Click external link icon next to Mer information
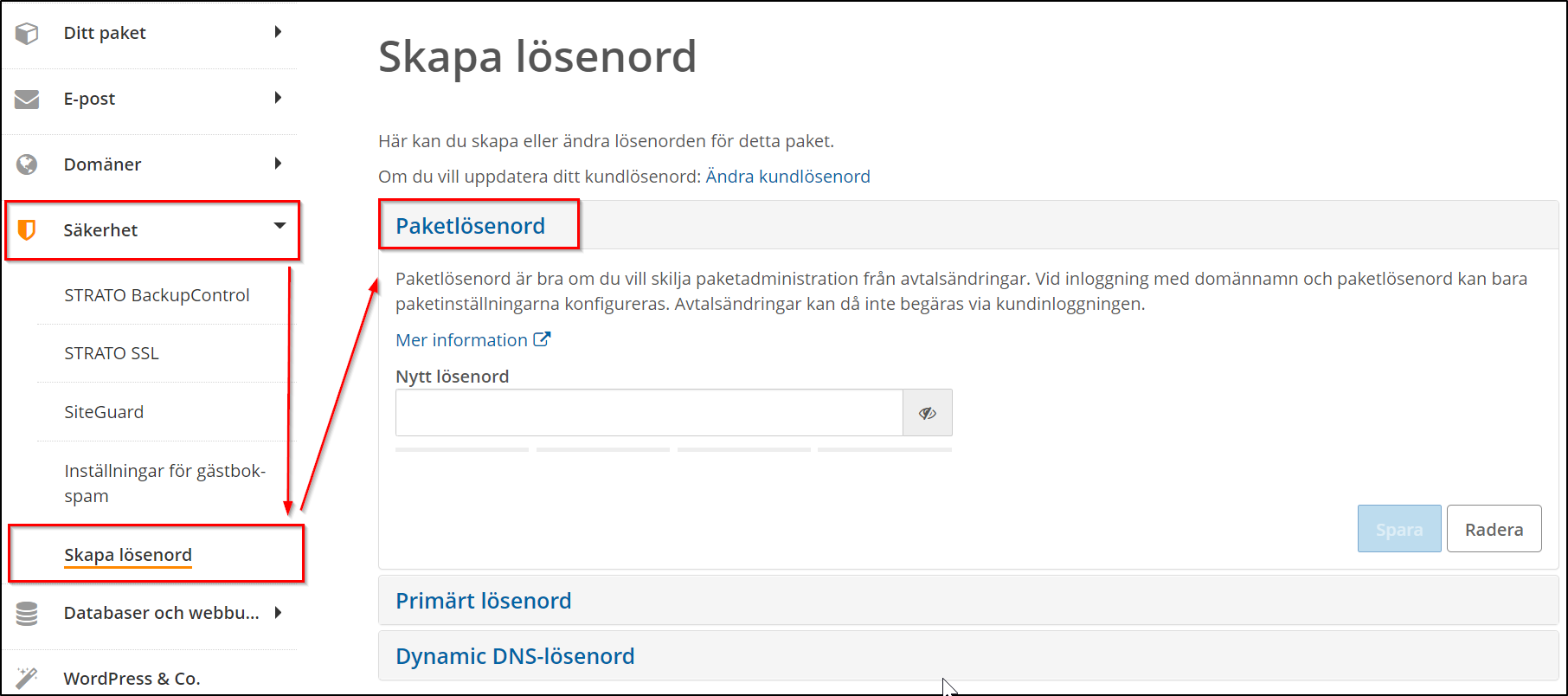The height and width of the screenshot is (696, 1568). [542, 339]
